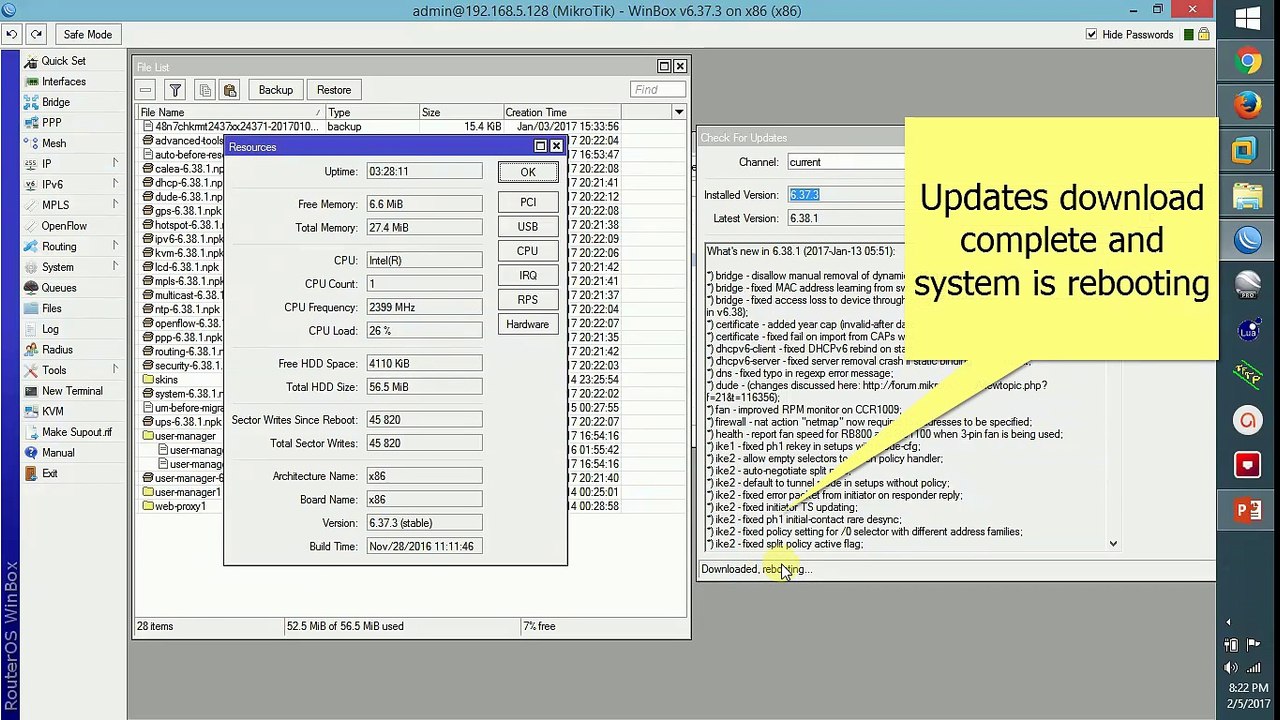Viewport: 1280px width, 720px height.
Task: Expand the System submenu
Action: [115, 267]
